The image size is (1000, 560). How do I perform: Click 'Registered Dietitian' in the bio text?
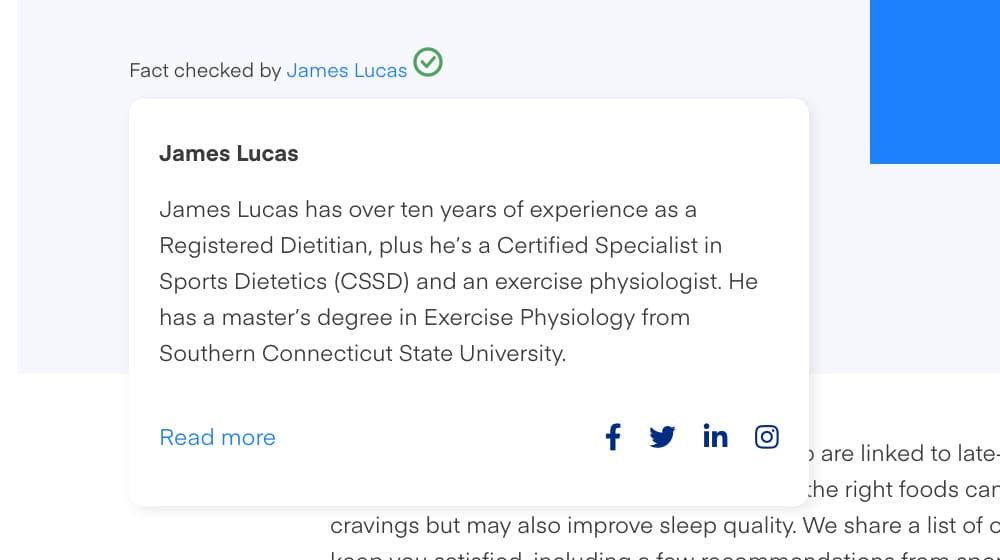pos(264,246)
